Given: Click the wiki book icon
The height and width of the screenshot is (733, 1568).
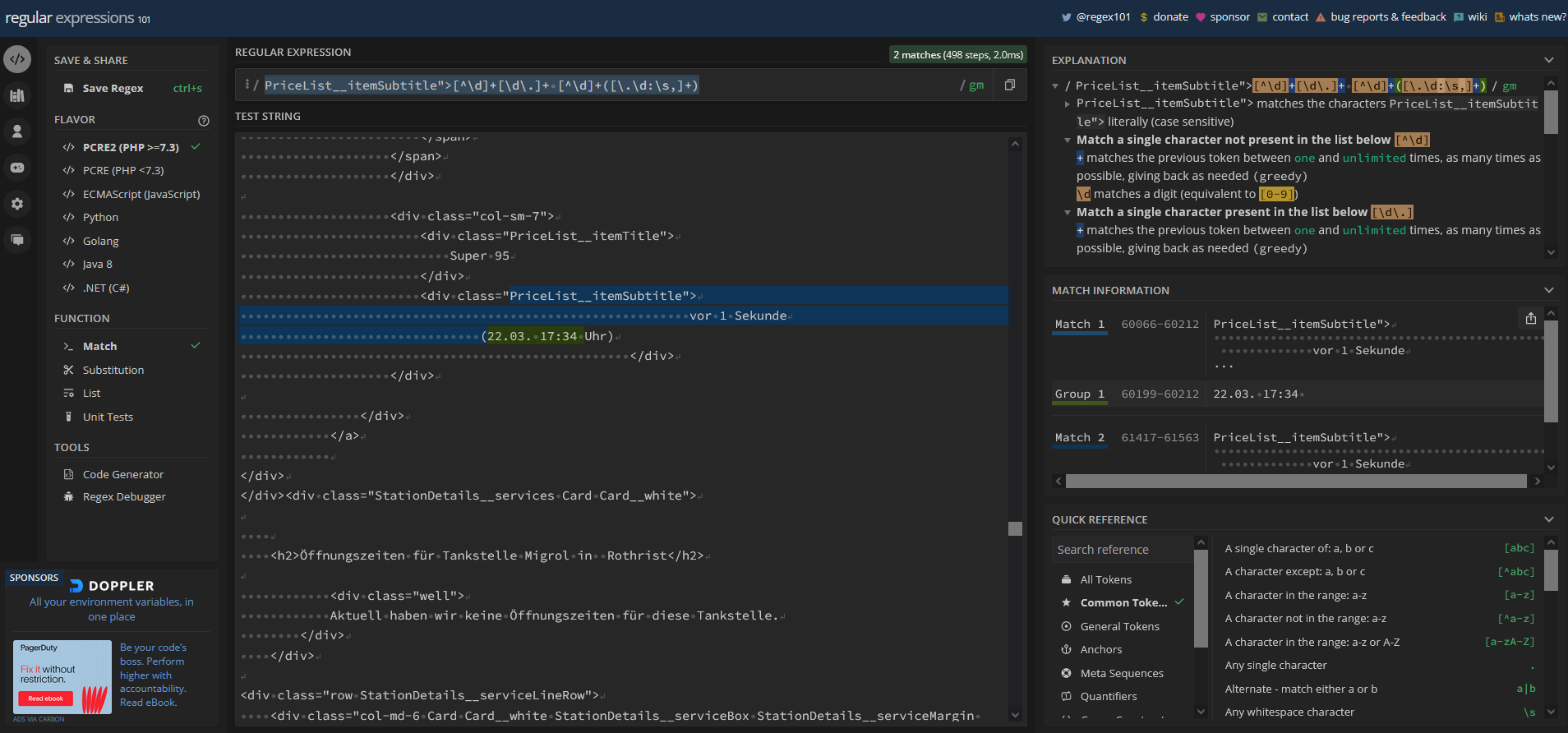Looking at the screenshot, I should pos(1459,17).
